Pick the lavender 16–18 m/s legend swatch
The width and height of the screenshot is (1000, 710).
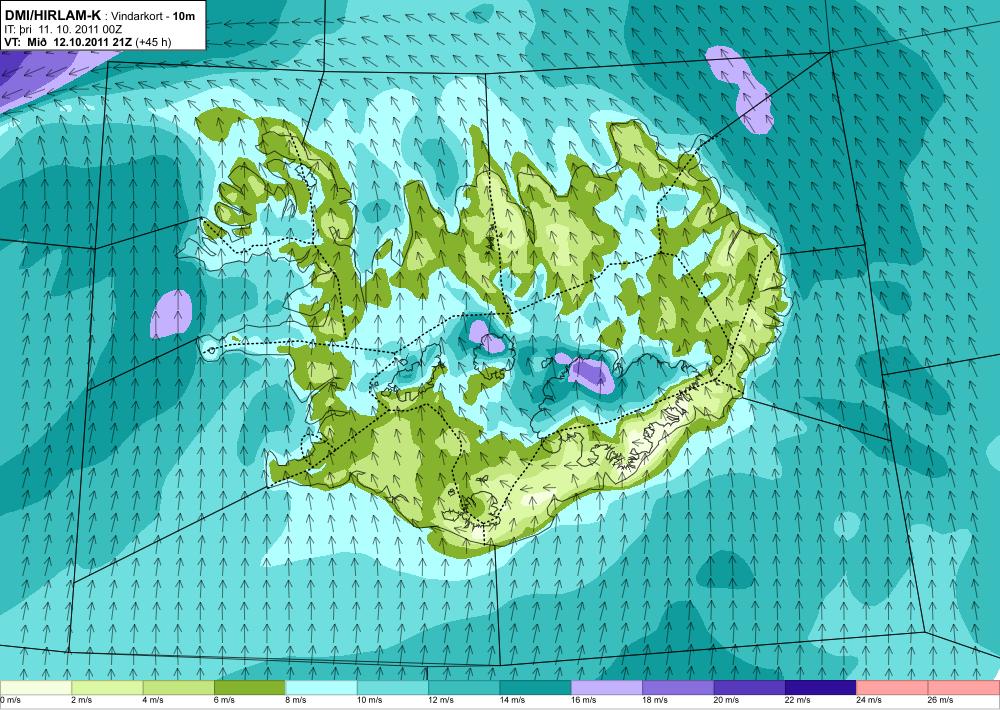[607, 688]
